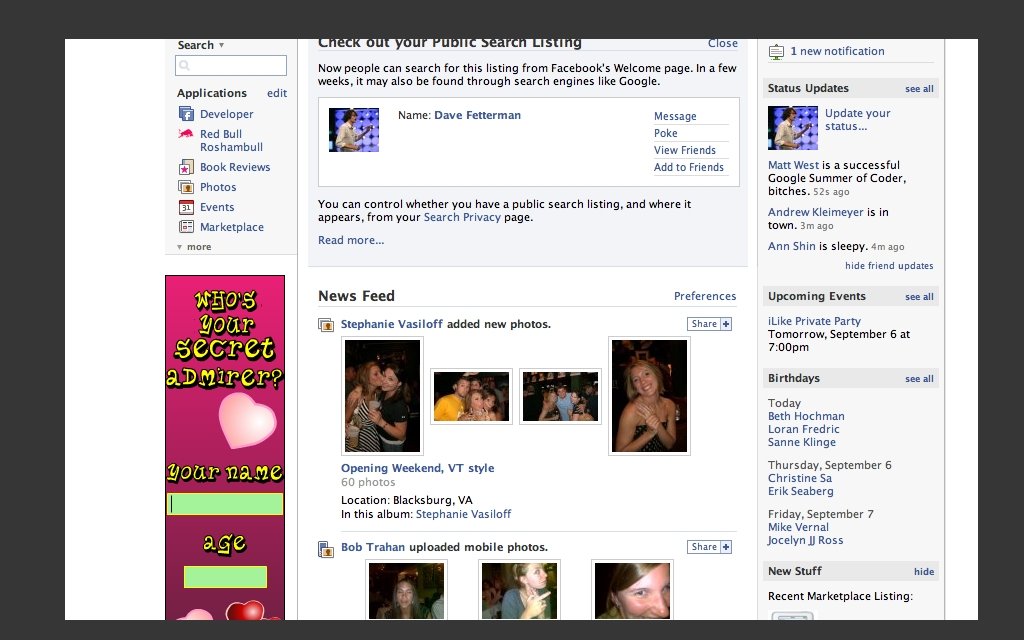
Task: Click the profile picture in Status Updates
Action: tap(793, 128)
